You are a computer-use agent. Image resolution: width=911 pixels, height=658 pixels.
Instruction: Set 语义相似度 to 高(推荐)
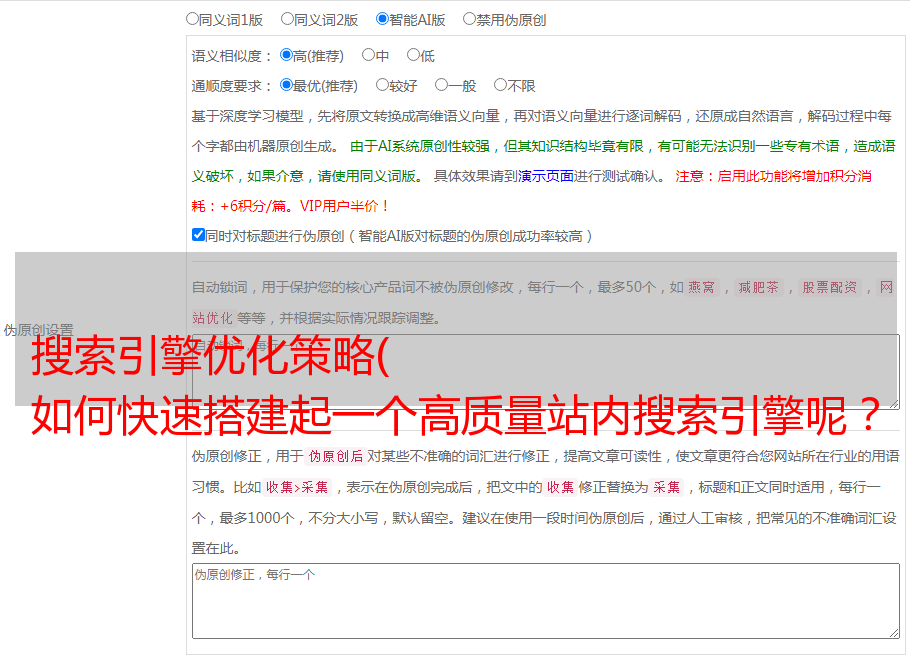pos(286,55)
